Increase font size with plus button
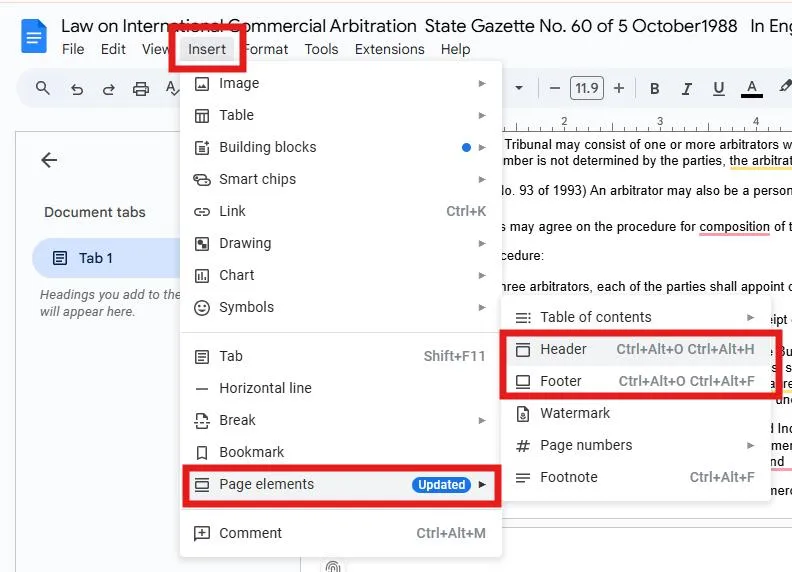This screenshot has height=572, width=792. [619, 88]
